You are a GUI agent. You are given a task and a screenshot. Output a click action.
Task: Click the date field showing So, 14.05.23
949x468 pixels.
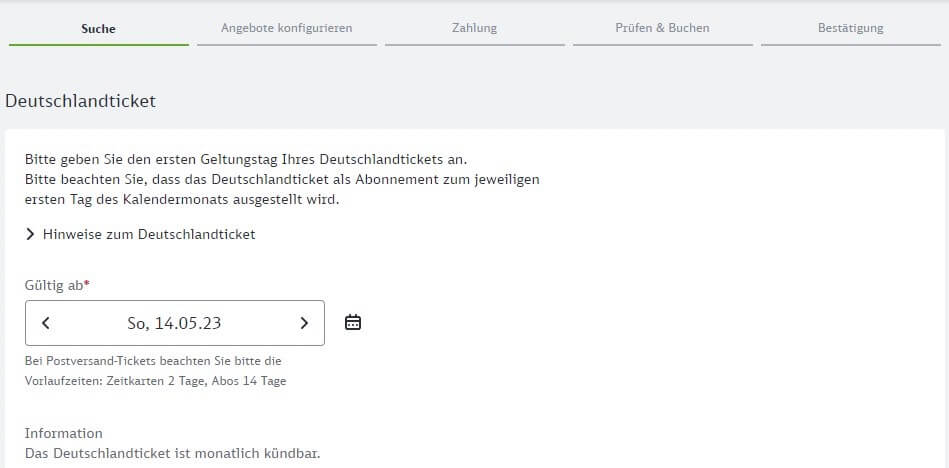point(174,323)
